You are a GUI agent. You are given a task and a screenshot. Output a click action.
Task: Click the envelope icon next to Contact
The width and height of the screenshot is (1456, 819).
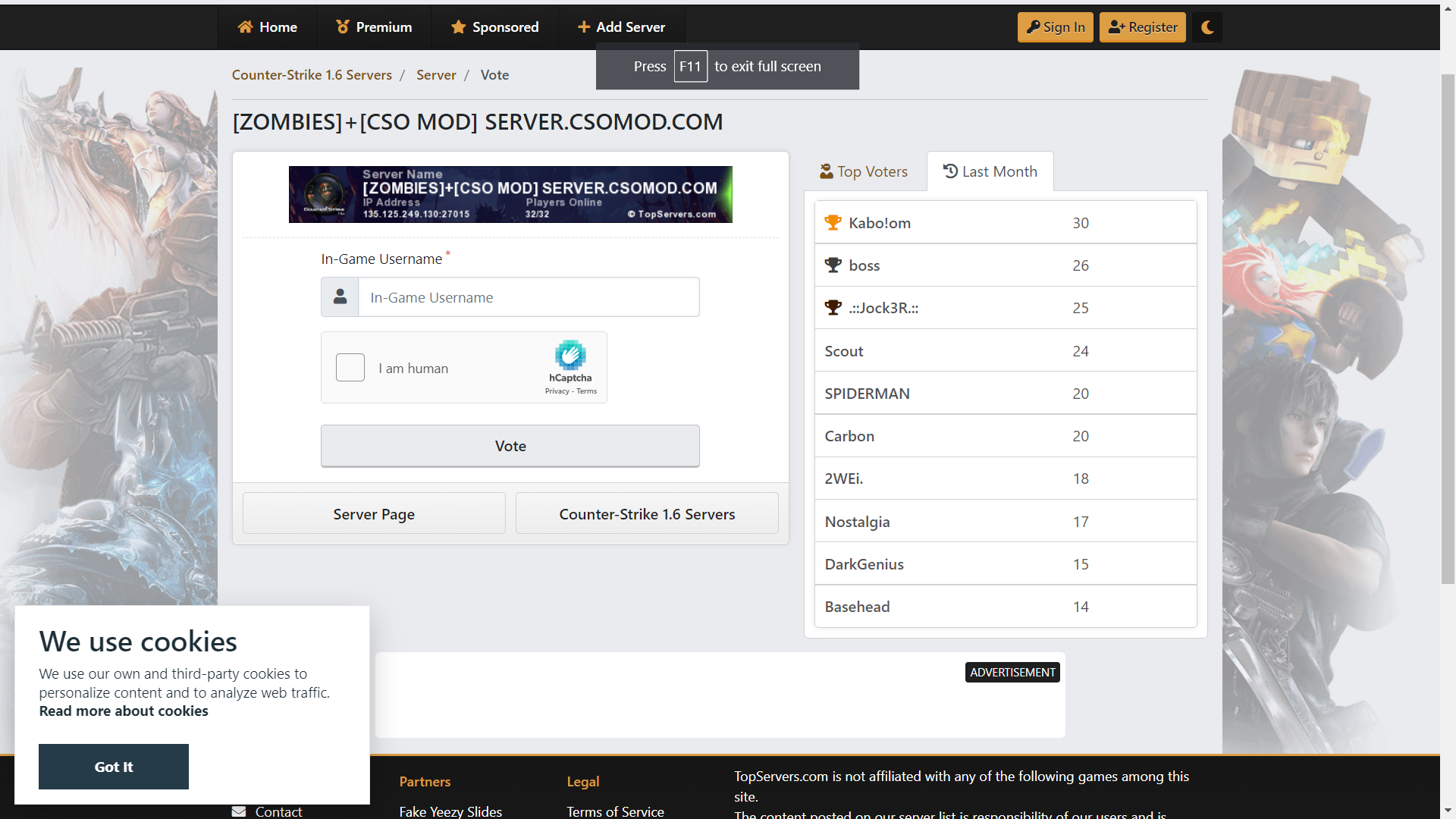coord(239,811)
